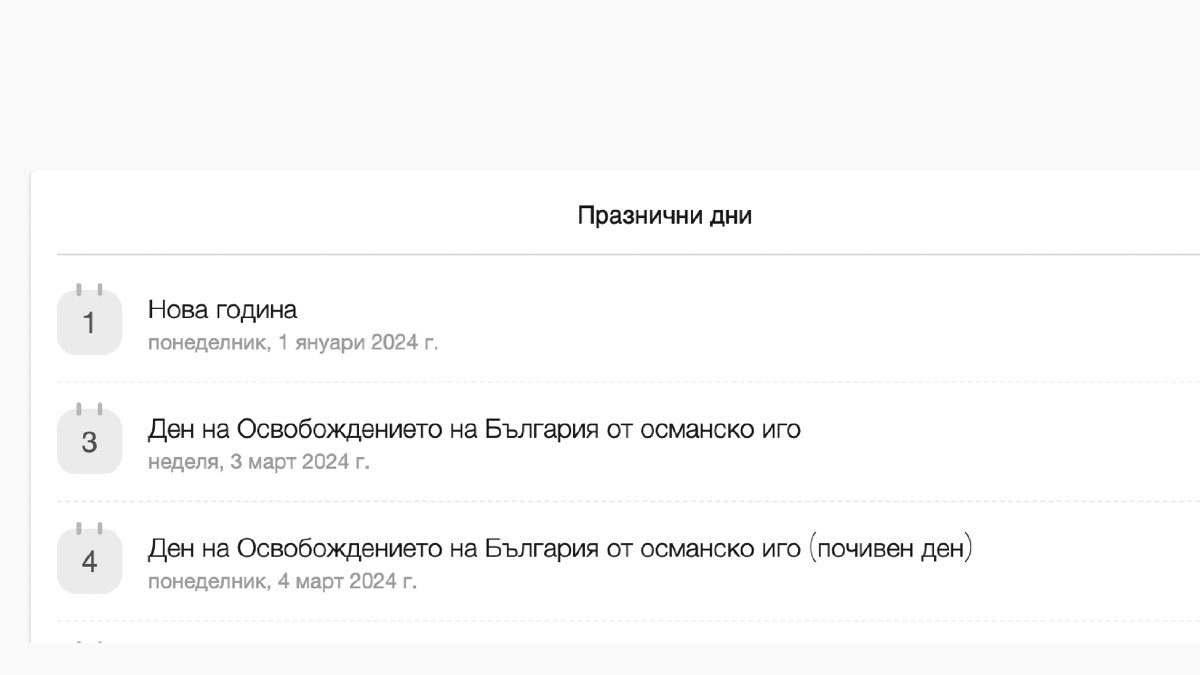Click date 'понеделник, 4 март 2024 г.'
Screen dimensions: 1200x675
pos(283,581)
